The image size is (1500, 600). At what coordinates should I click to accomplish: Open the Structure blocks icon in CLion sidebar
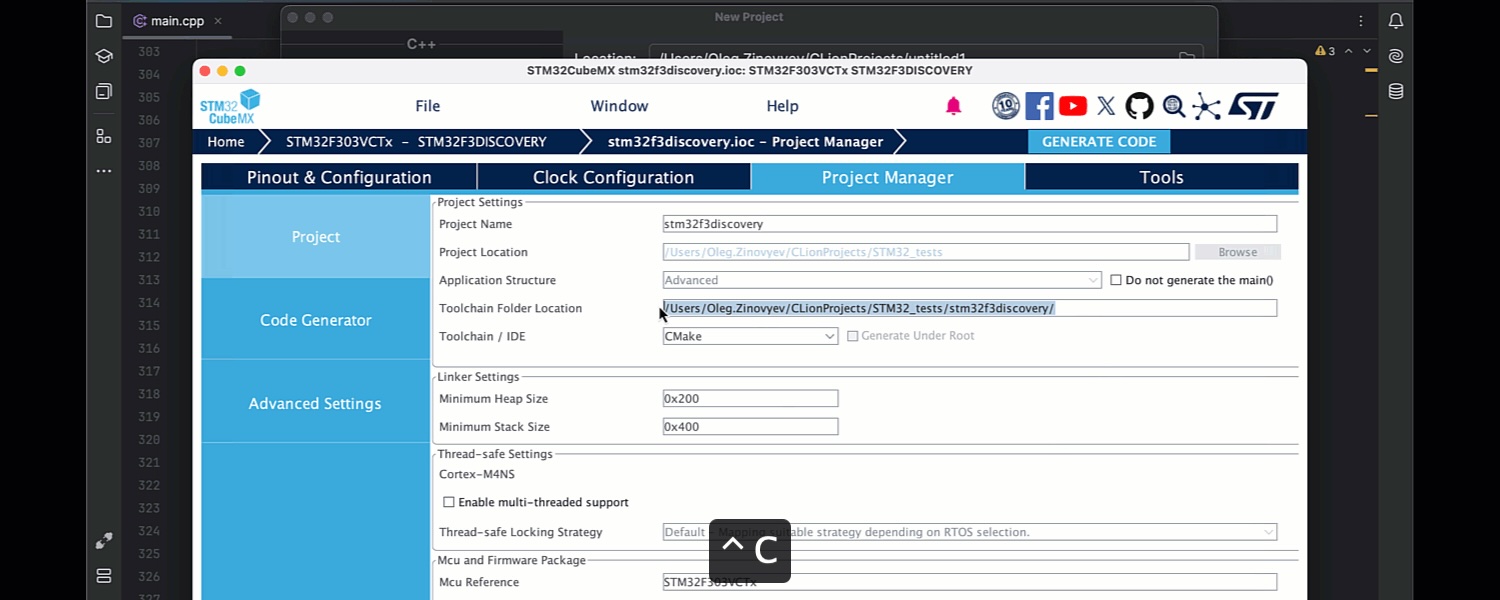click(x=104, y=135)
